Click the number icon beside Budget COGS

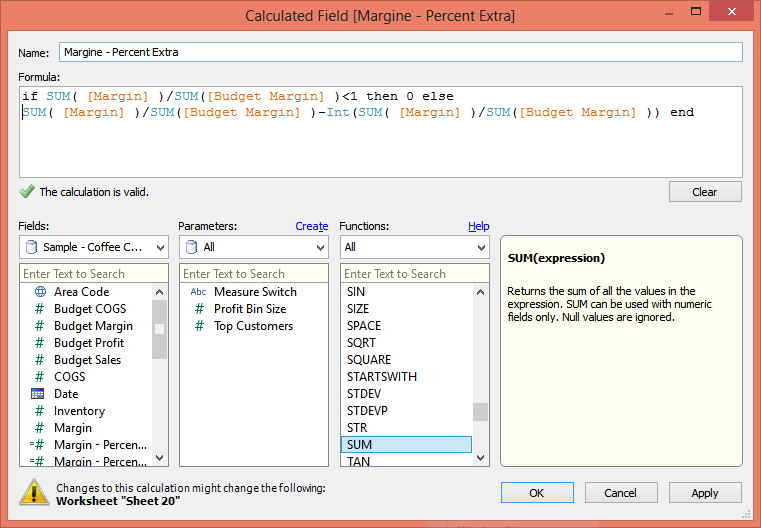(39, 309)
